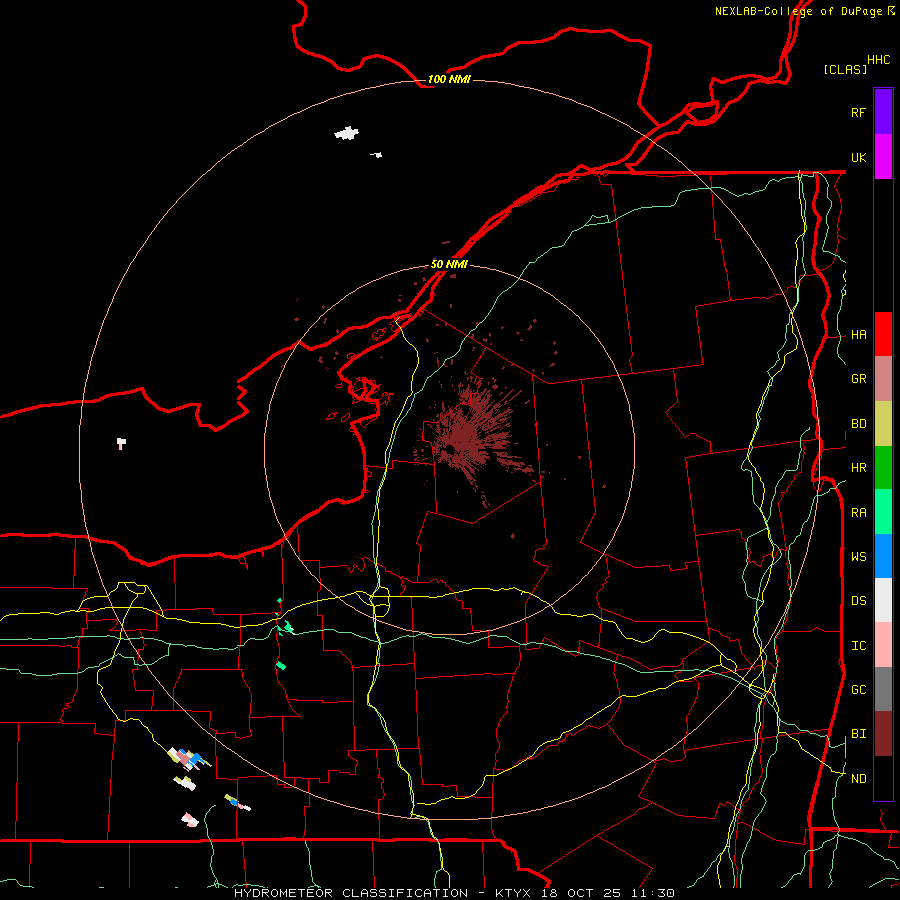
Task: Click the 'ND' legend label
Action: coord(858,779)
